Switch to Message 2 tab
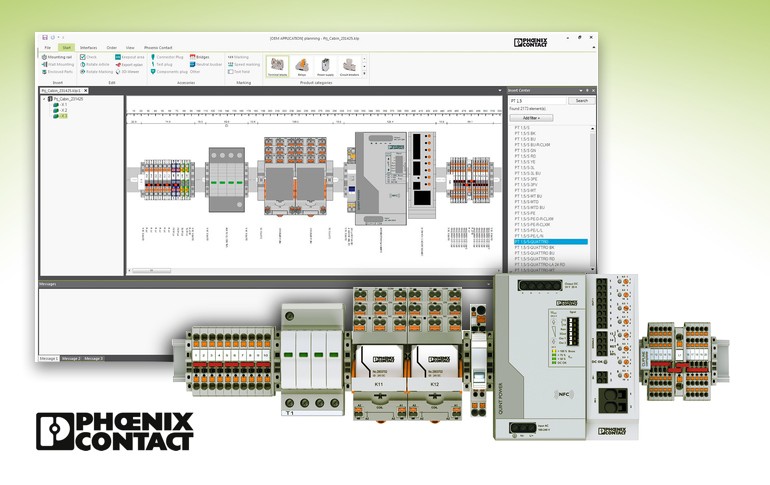This screenshot has width=770, height=485. [x=71, y=359]
